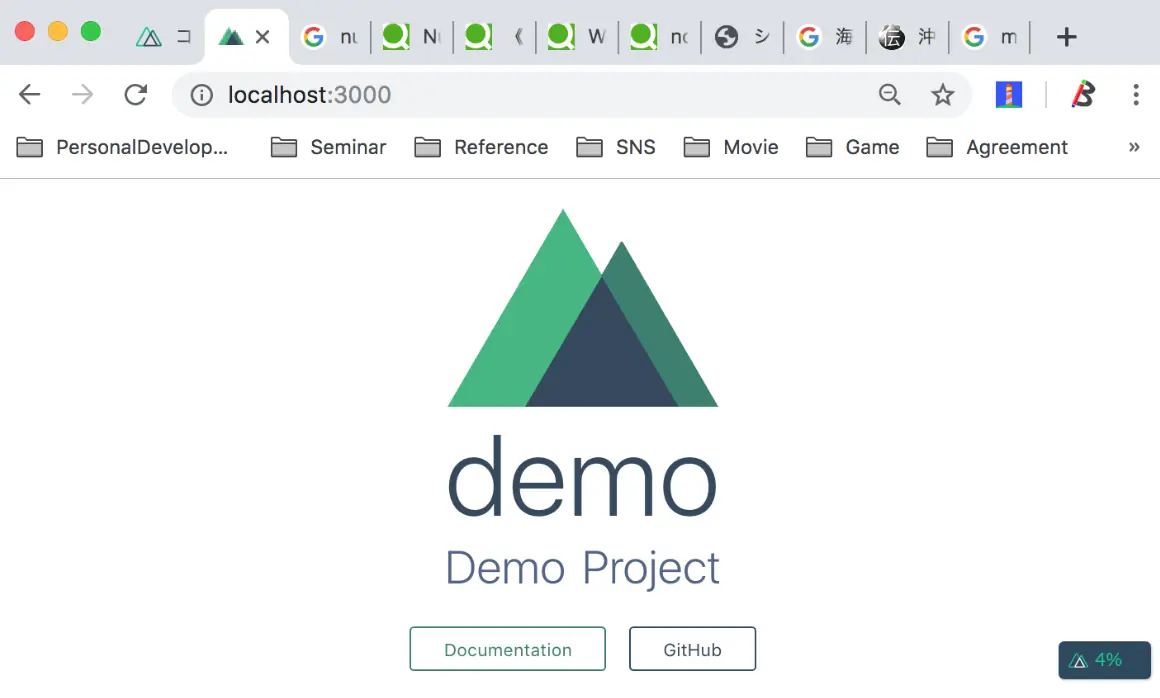Open the colorful B extension icon
The width and height of the screenshot is (1160, 698).
(x=1083, y=95)
